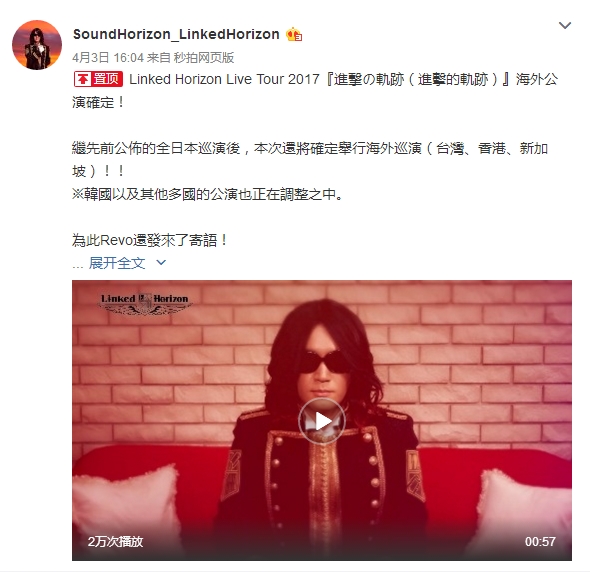Click the ellipsis before 展开全文
The image size is (590, 579).
tap(78, 265)
